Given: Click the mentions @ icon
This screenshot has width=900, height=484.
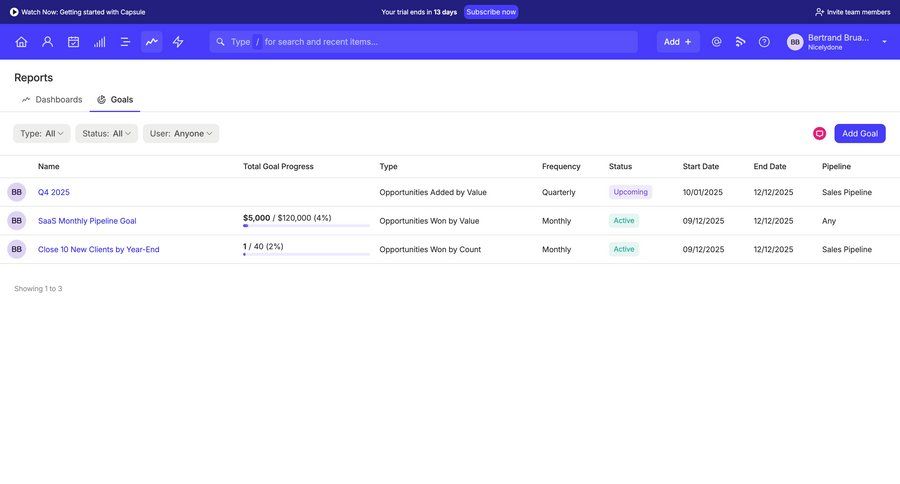Looking at the screenshot, I should tap(716, 42).
